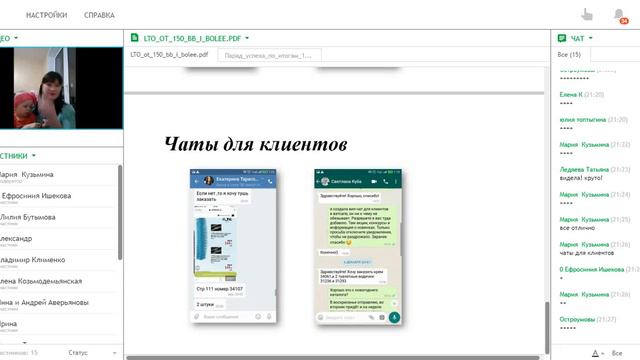Click the raise hand icon
This screenshot has height=360, width=640.
(x=587, y=15)
